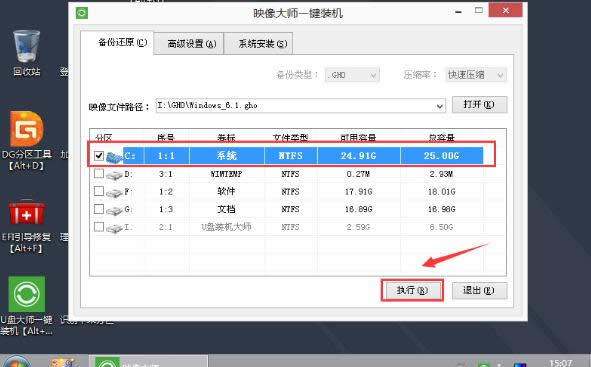
Task: Close the 映像大师一键装机 window
Action: point(505,11)
